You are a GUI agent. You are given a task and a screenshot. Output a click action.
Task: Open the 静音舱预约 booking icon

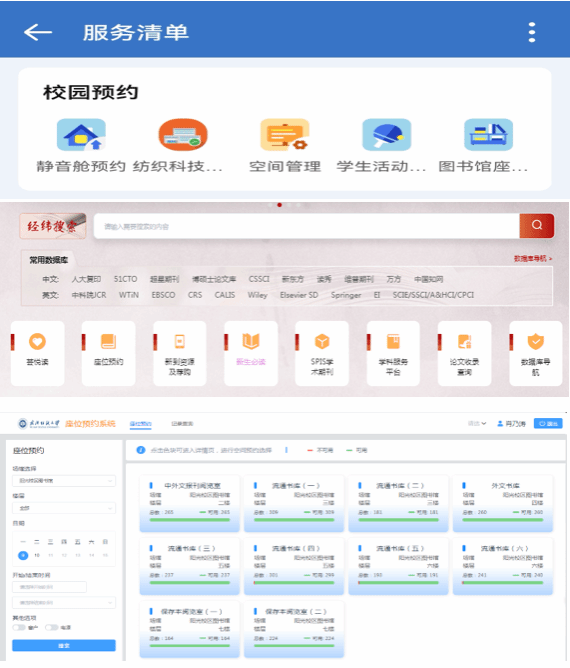(x=81, y=135)
